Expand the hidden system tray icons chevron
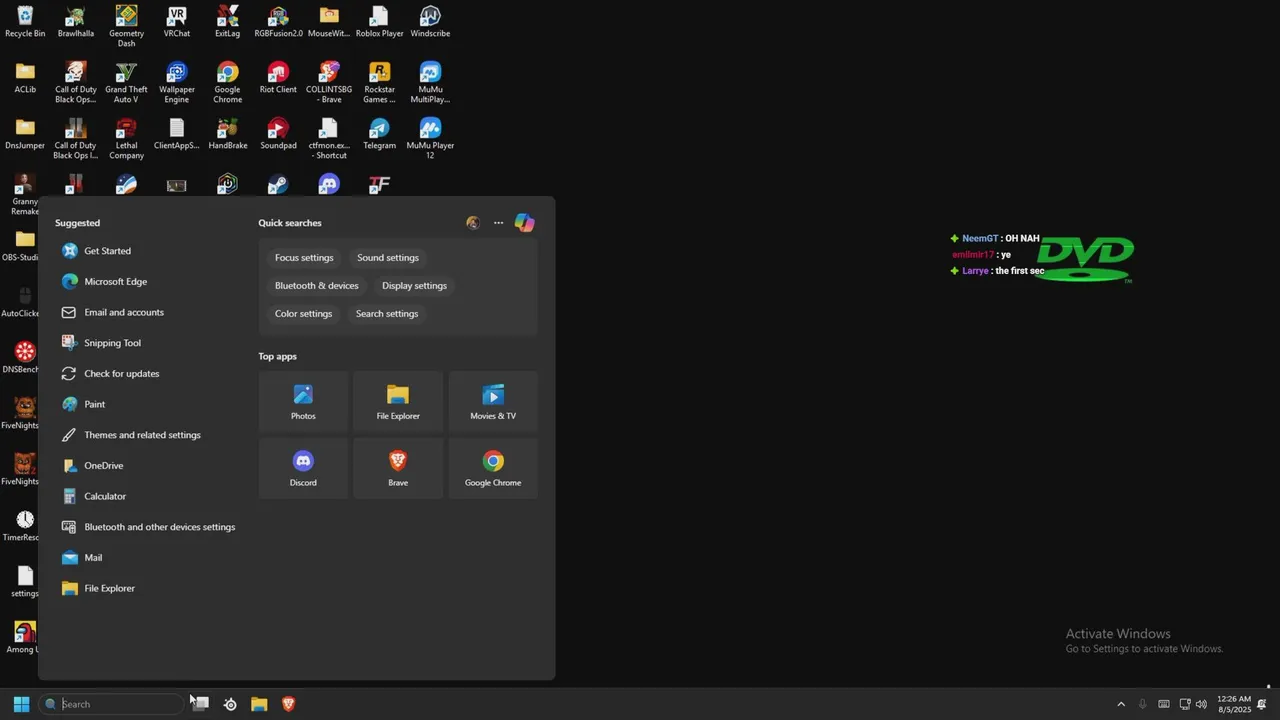1280x720 pixels. pyautogui.click(x=1121, y=704)
